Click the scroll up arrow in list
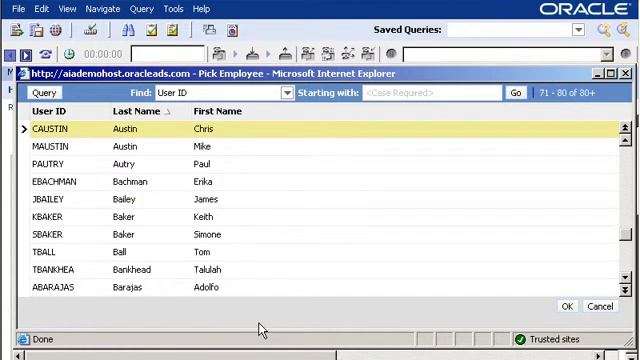The image size is (640, 360). point(625,140)
